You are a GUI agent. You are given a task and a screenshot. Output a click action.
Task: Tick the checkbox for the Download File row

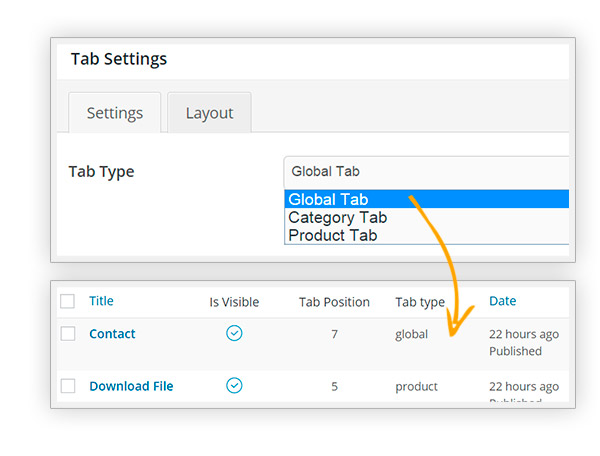(x=68, y=386)
